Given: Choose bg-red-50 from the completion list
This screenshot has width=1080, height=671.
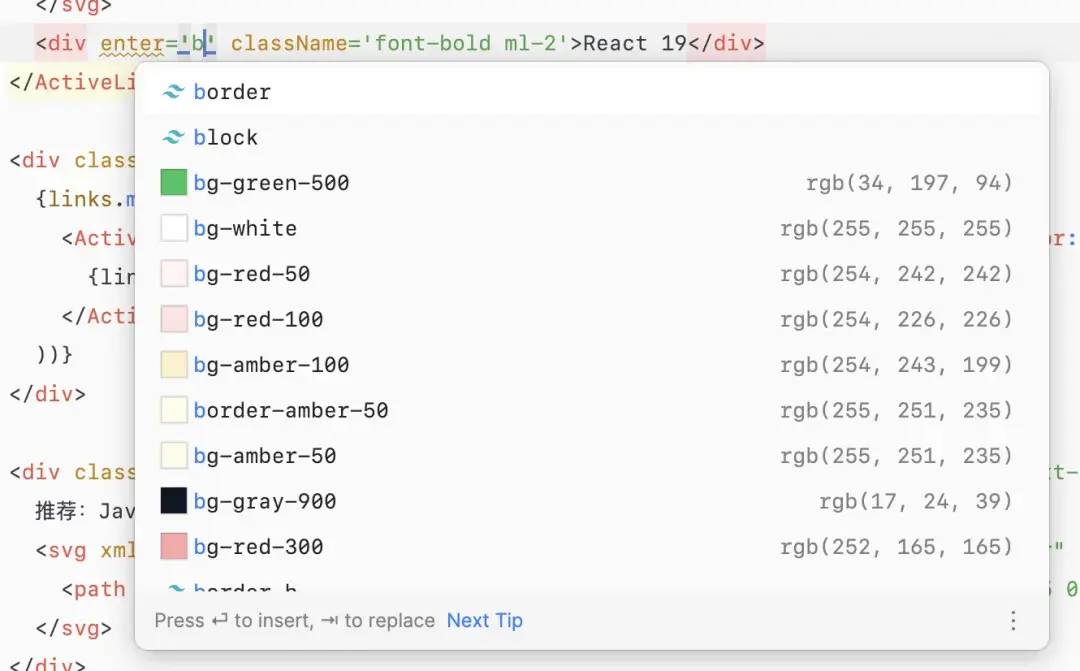Looking at the screenshot, I should (592, 273).
